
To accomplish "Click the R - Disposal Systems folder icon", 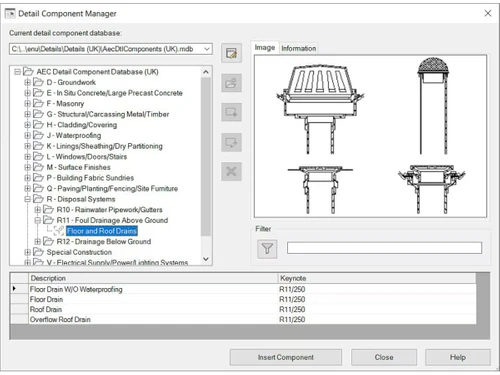I will tap(39, 199).
